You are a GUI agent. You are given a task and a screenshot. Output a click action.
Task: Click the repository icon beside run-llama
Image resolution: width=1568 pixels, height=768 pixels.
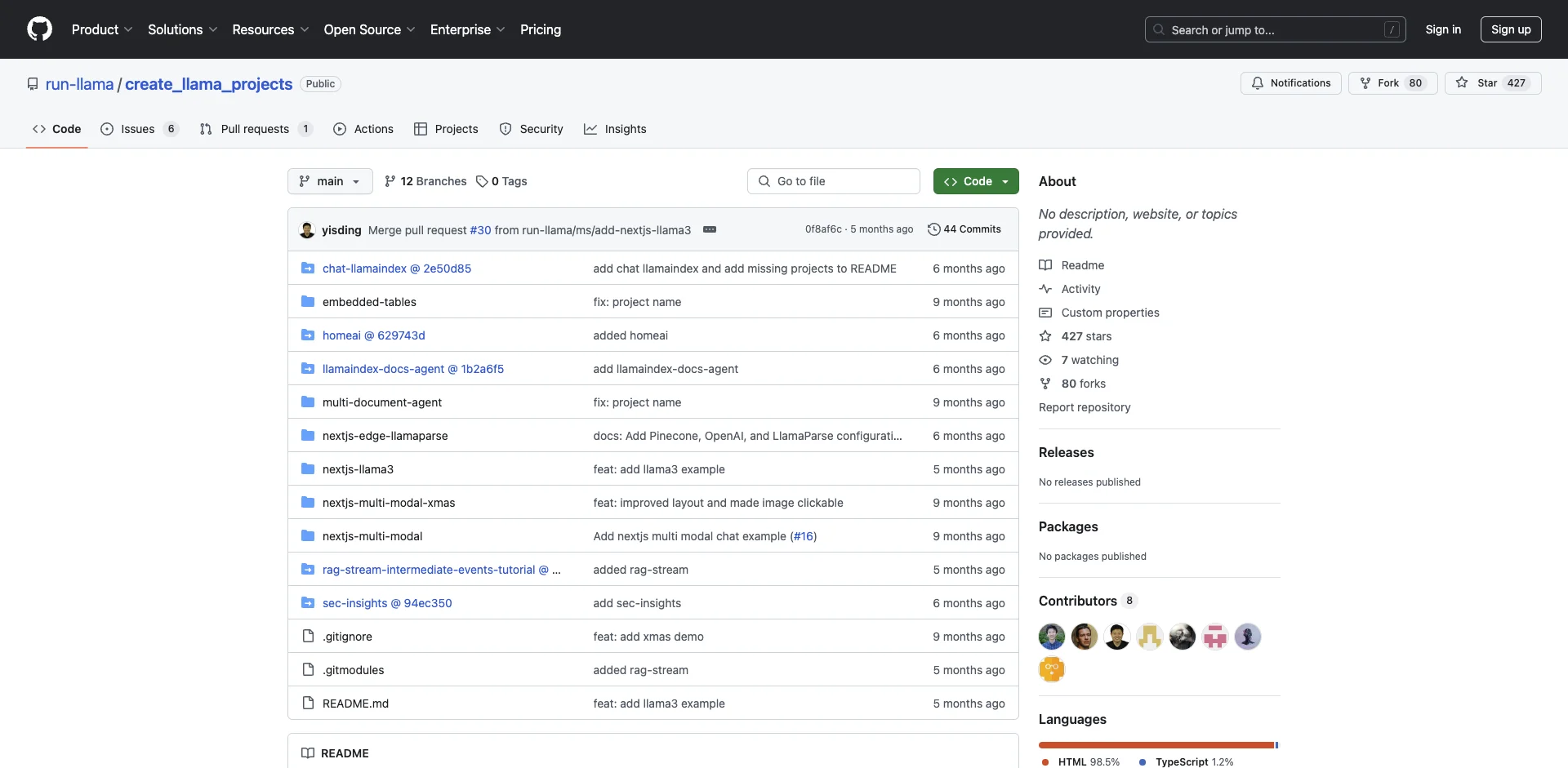click(x=33, y=84)
